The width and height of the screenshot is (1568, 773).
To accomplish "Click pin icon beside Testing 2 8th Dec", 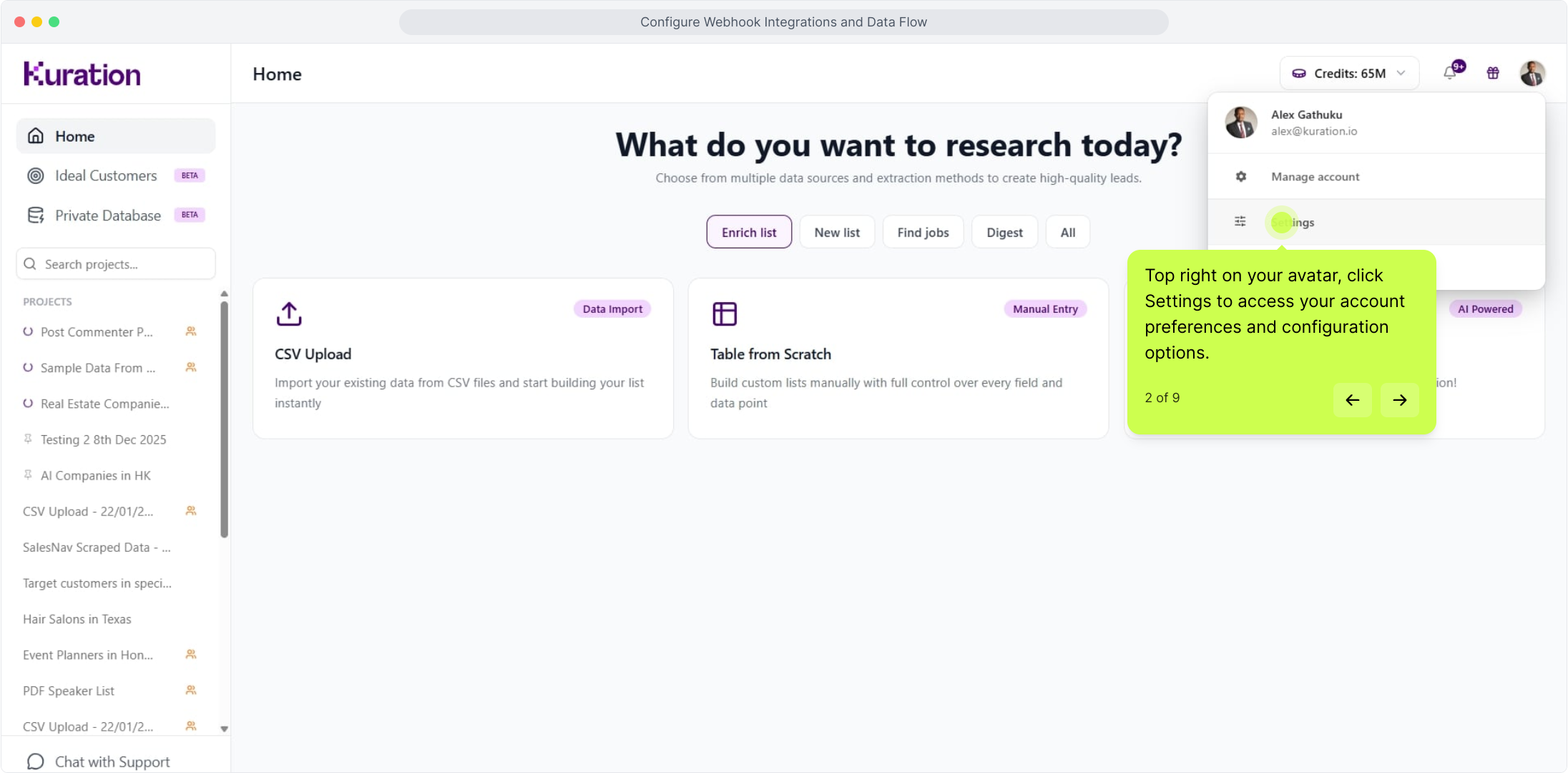I will pyautogui.click(x=28, y=439).
